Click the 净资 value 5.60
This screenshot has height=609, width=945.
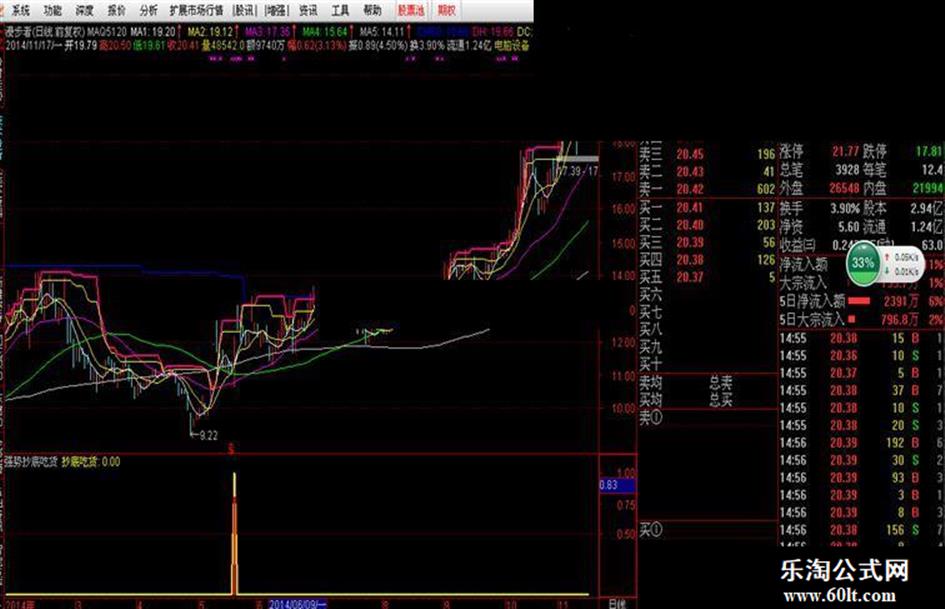(848, 227)
